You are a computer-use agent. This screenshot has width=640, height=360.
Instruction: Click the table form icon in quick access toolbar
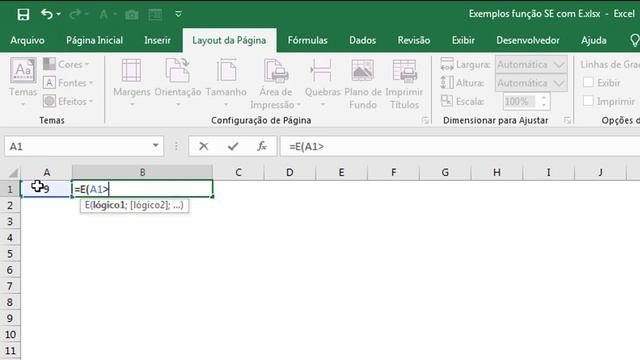point(155,15)
